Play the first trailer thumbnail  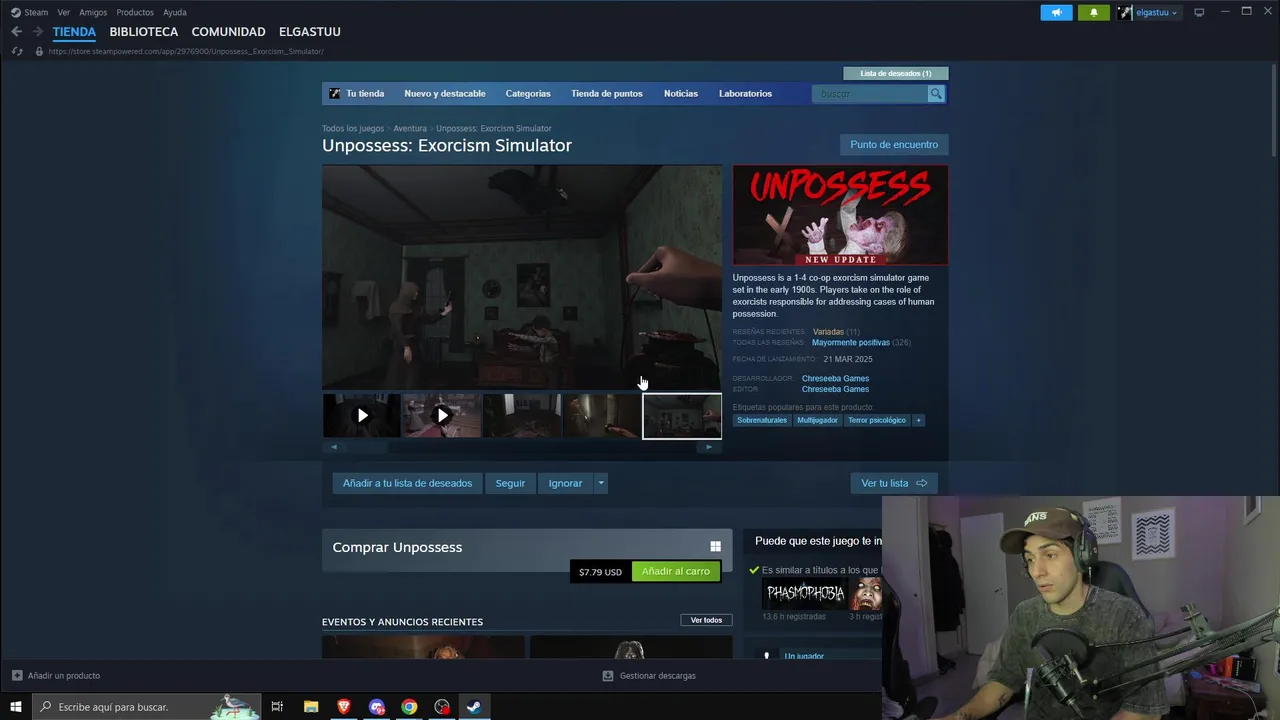coord(361,416)
